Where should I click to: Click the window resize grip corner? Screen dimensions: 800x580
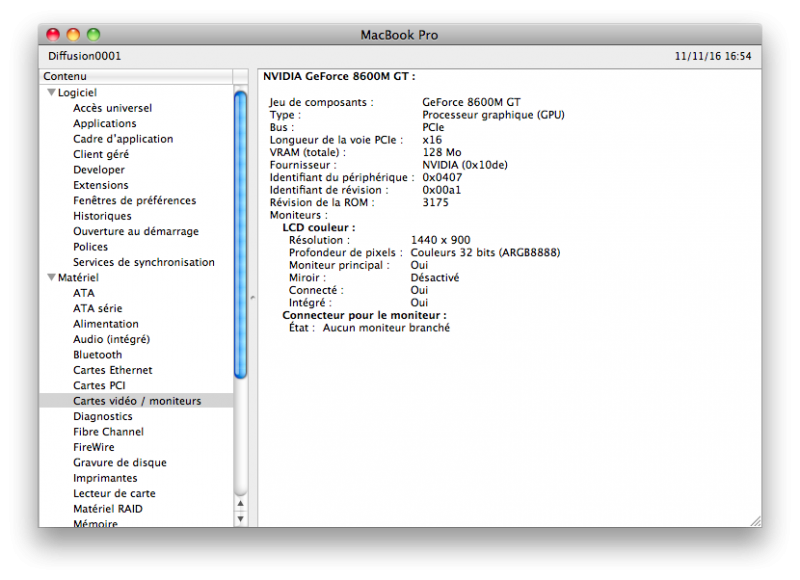pyautogui.click(x=756, y=521)
